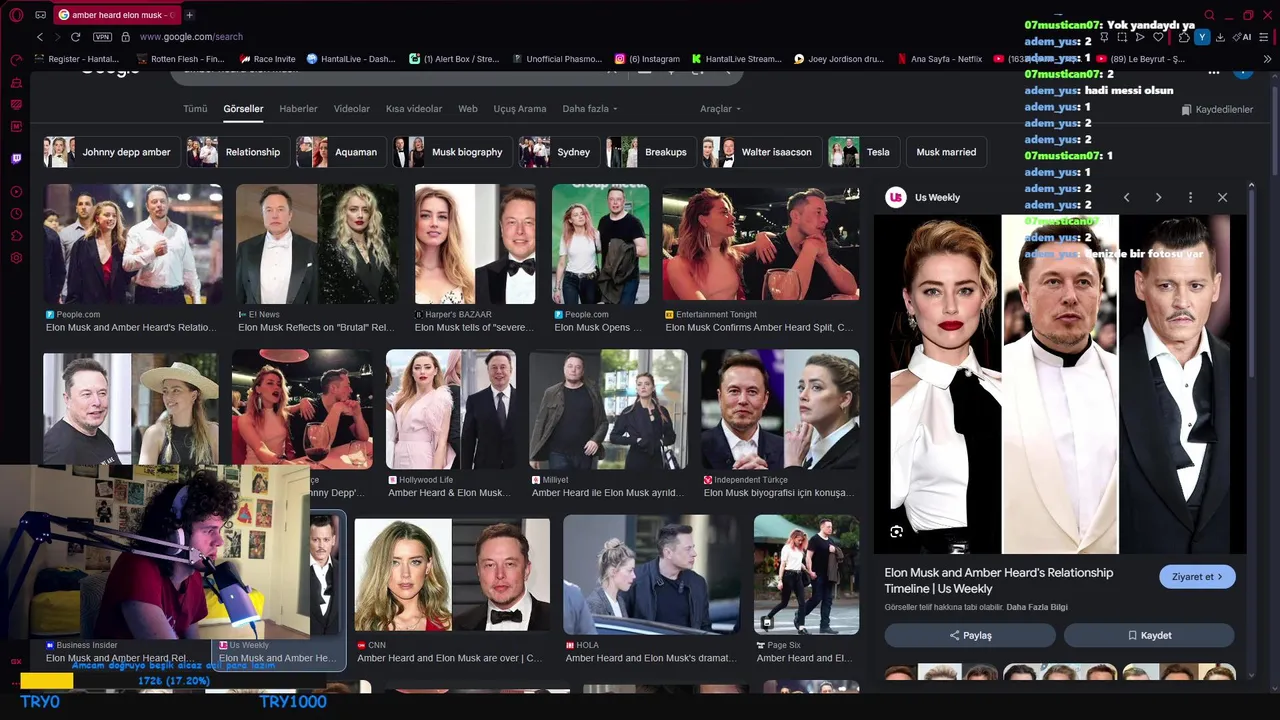Viewport: 1280px width, 720px height.
Task: Open Twitch in the Opera sidebar
Action: pos(16,158)
